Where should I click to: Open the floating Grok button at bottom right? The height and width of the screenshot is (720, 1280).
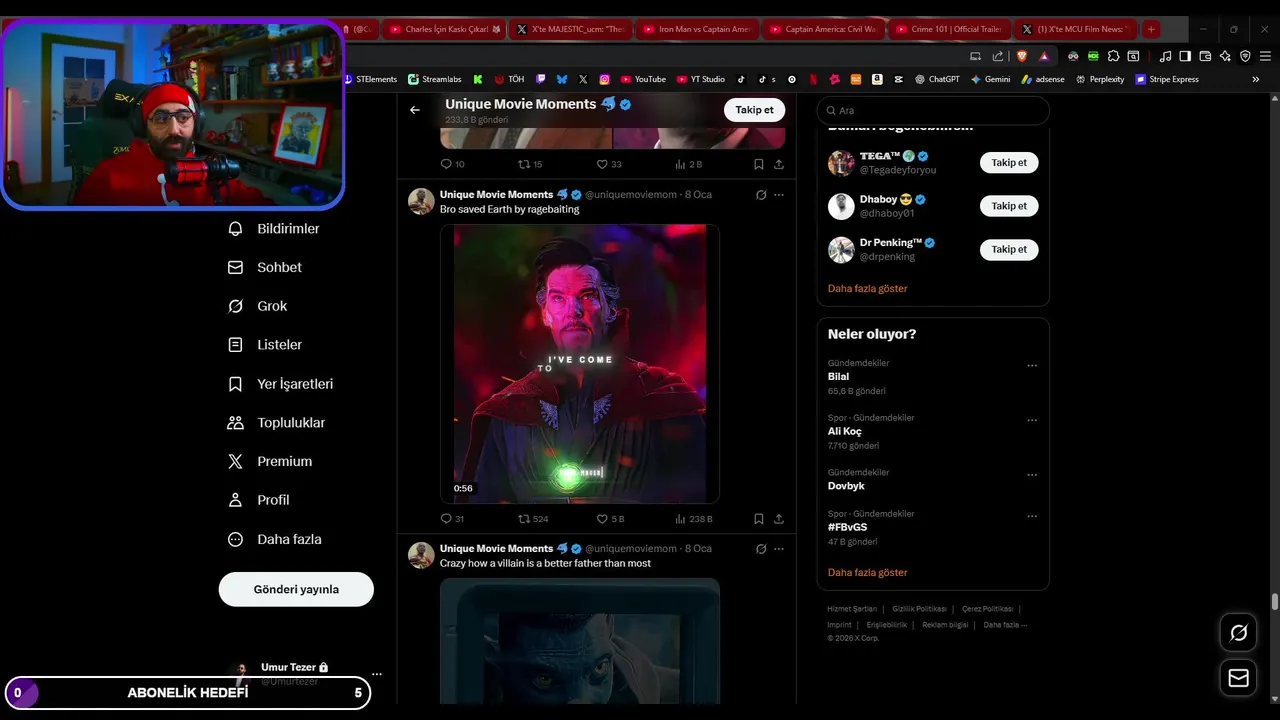point(1239,633)
